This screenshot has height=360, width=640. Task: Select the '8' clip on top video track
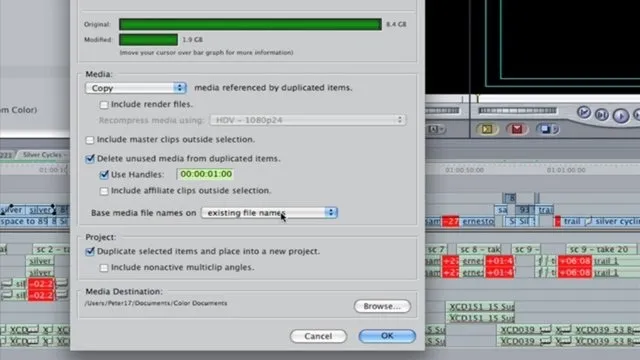(x=511, y=198)
